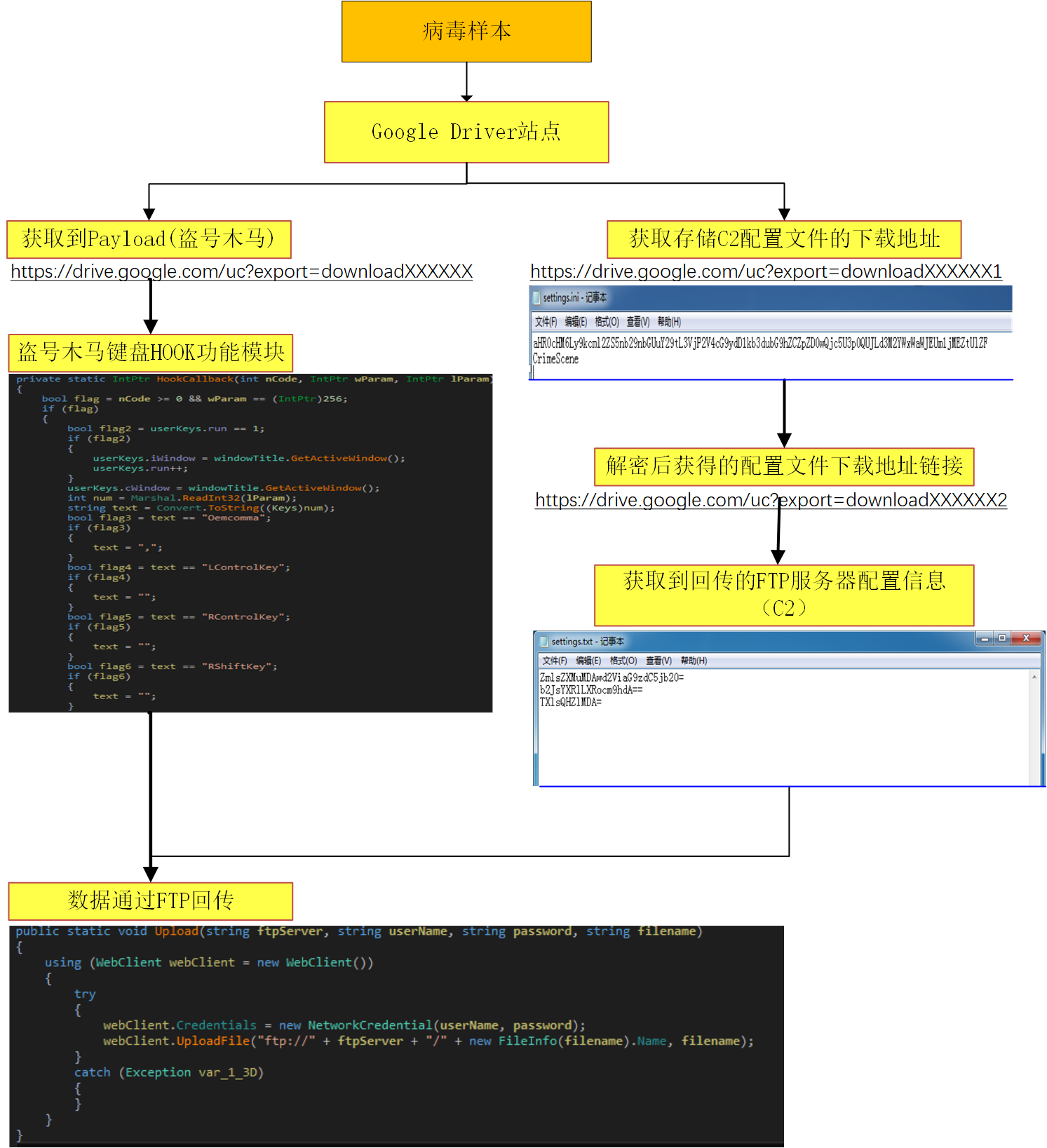This screenshot has width=1047, height=1148.
Task: Click the using WebClient webClient line
Action: [x=209, y=963]
